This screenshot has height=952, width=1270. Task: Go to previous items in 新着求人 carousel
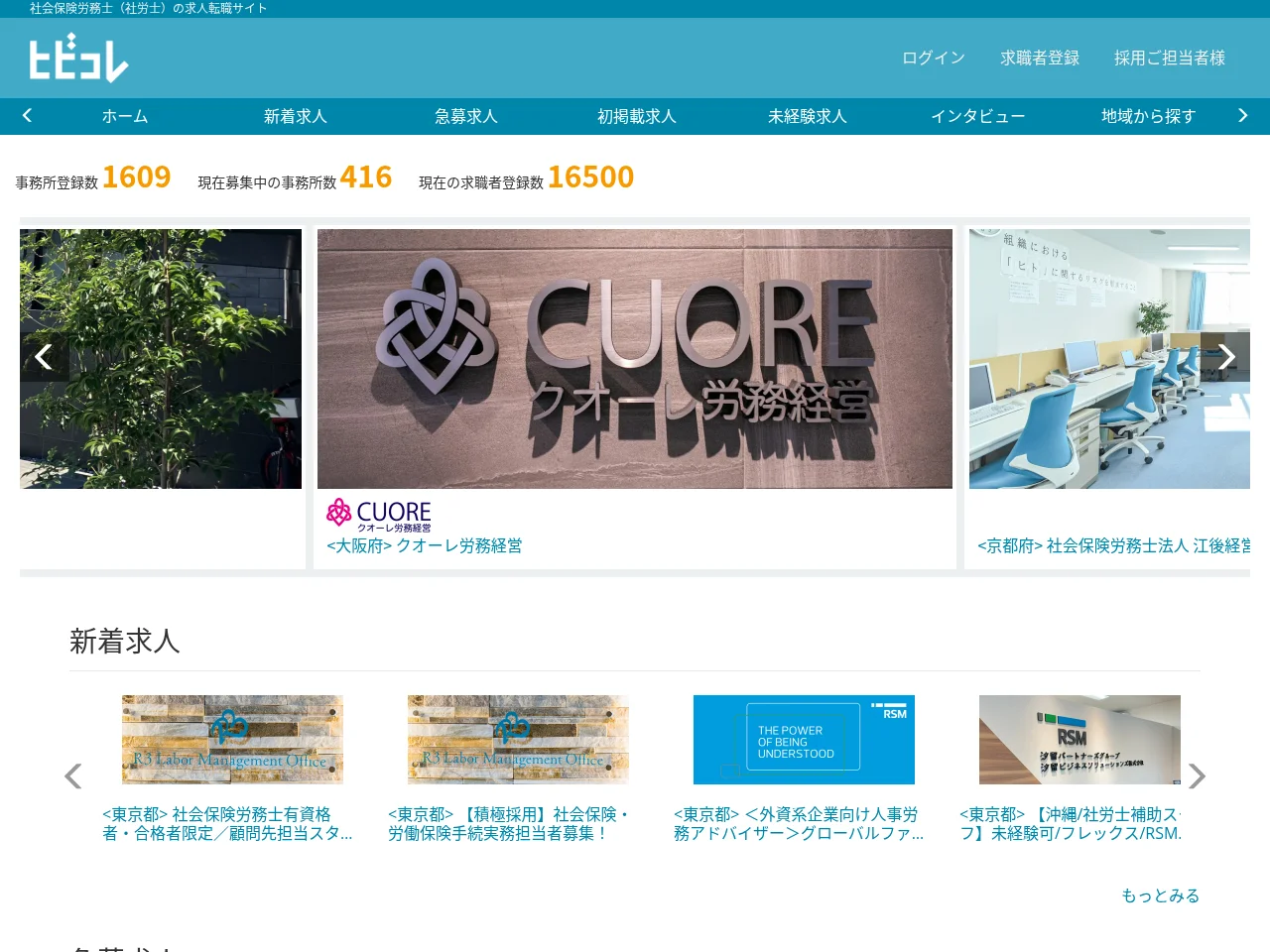(x=72, y=776)
